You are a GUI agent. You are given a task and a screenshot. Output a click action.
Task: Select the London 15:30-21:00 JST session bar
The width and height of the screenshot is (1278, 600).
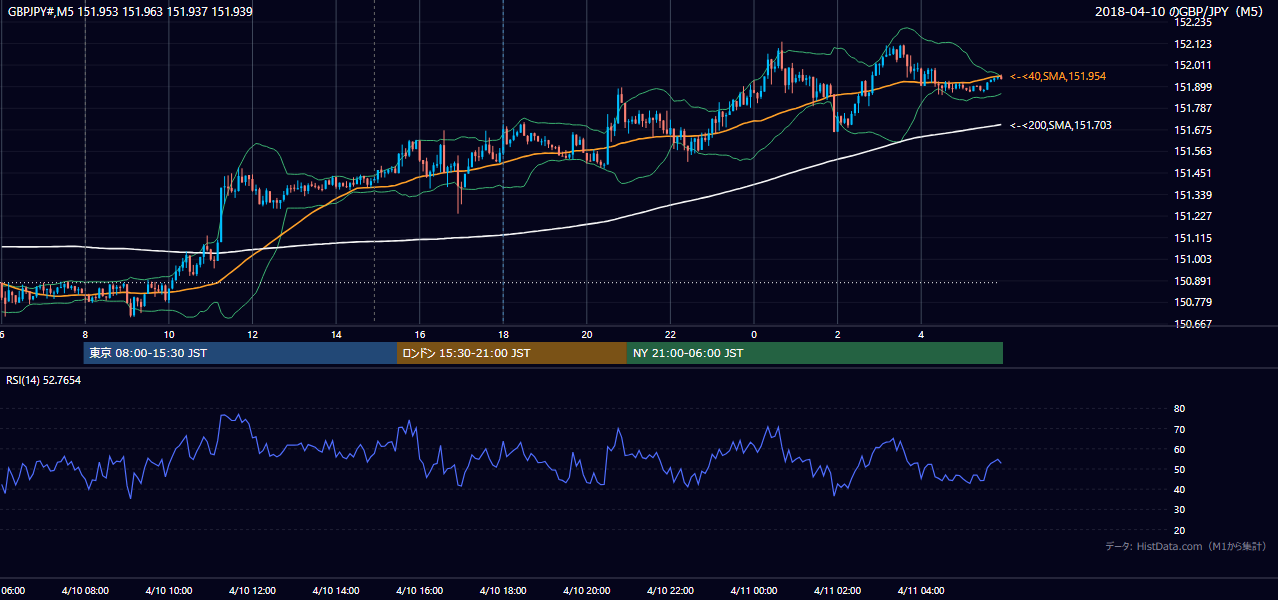point(512,353)
